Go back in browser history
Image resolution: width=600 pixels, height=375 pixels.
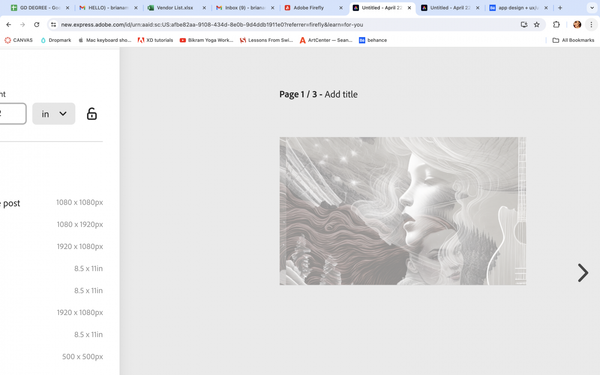8,24
